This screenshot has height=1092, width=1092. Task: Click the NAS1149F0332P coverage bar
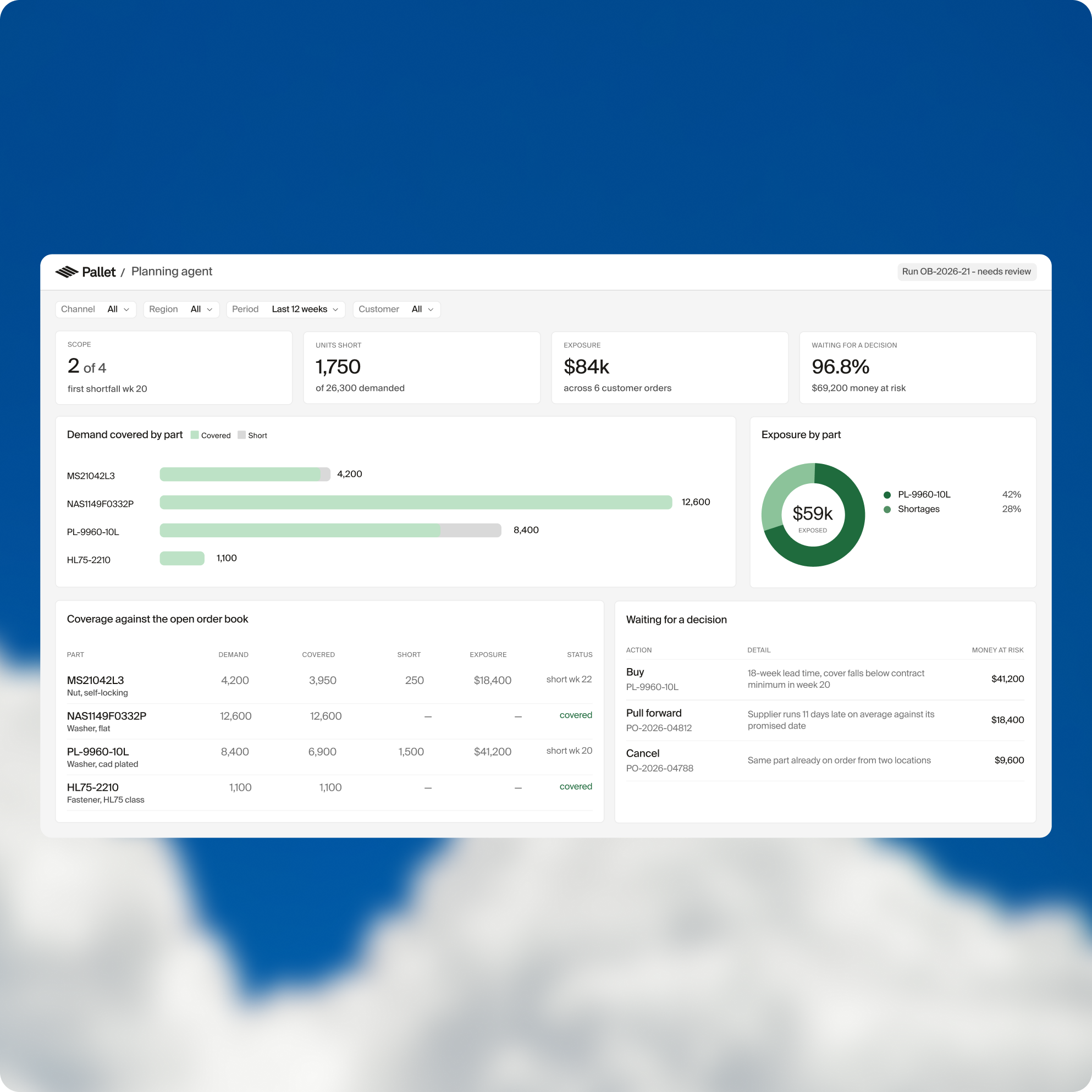pos(416,503)
